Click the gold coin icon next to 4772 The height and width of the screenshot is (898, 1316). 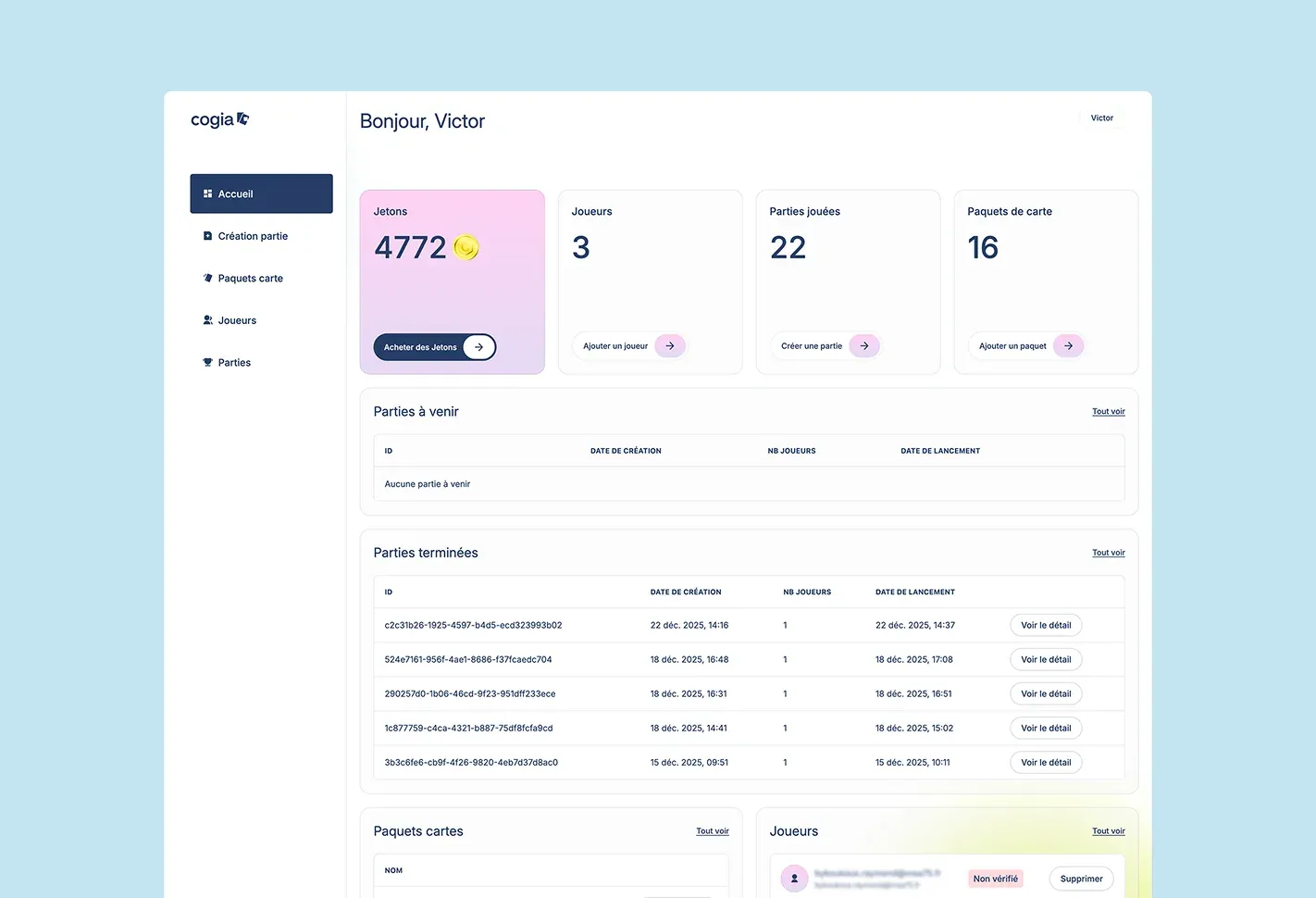(x=466, y=247)
